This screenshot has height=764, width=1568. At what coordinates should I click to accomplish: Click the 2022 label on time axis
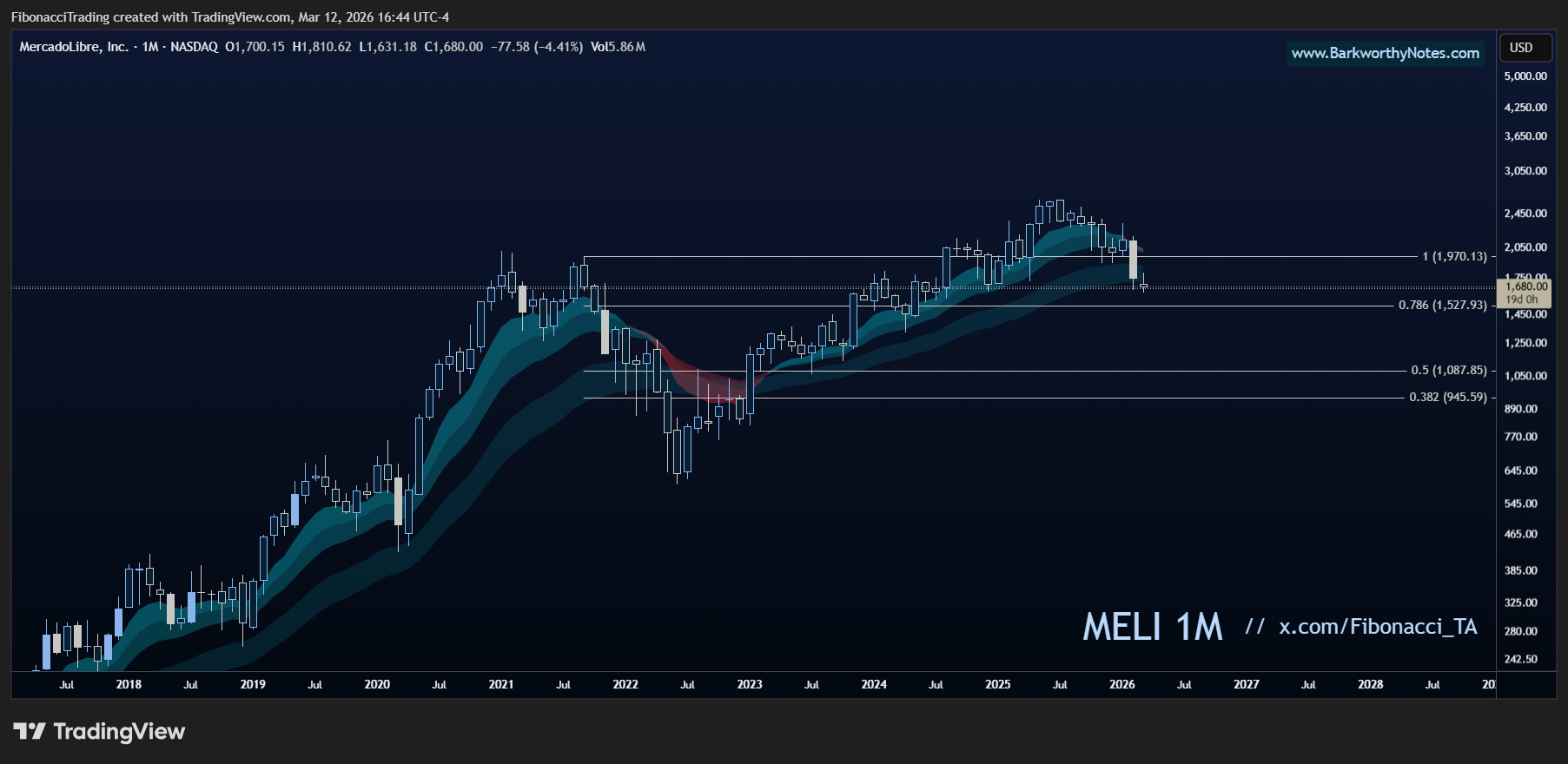[625, 684]
